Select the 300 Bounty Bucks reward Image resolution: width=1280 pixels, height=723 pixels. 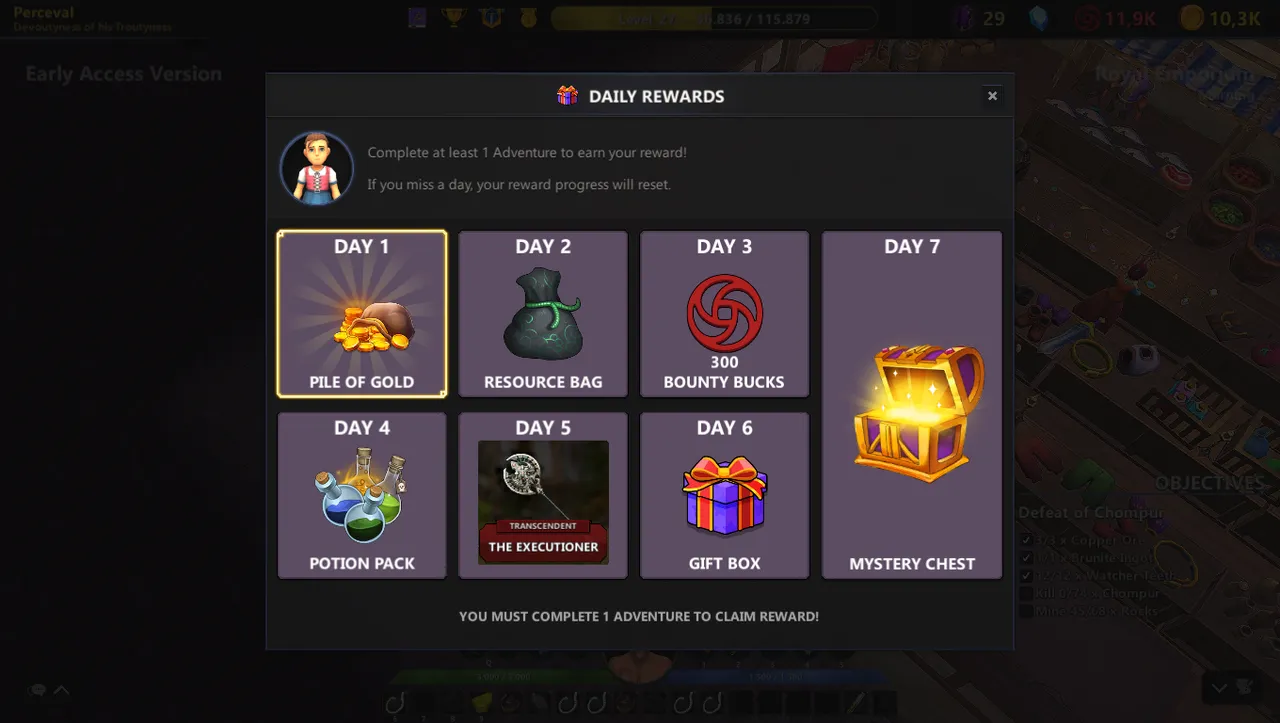(x=724, y=314)
